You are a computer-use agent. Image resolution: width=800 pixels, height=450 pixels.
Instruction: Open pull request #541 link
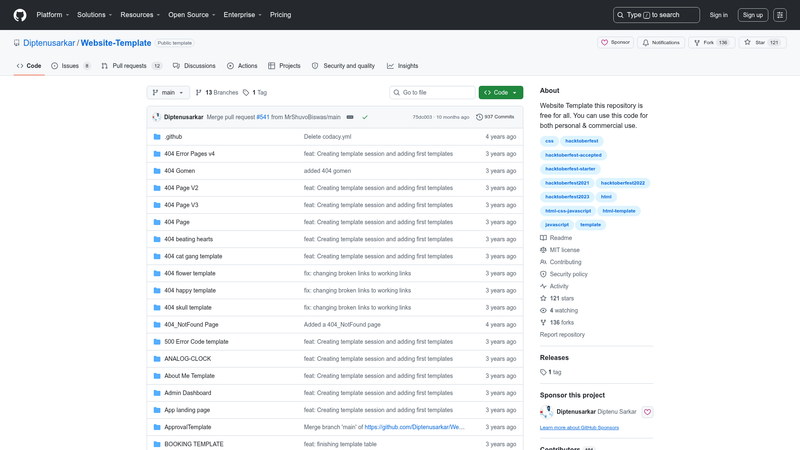point(263,117)
